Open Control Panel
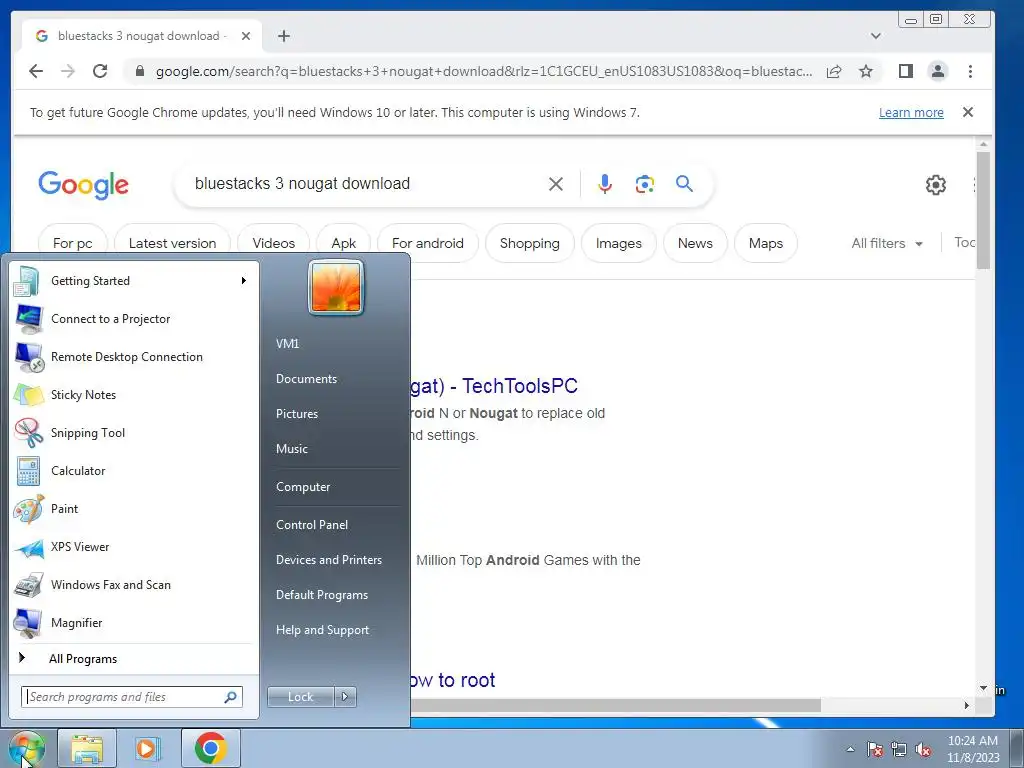The width and height of the screenshot is (1024, 768). [x=334, y=524]
